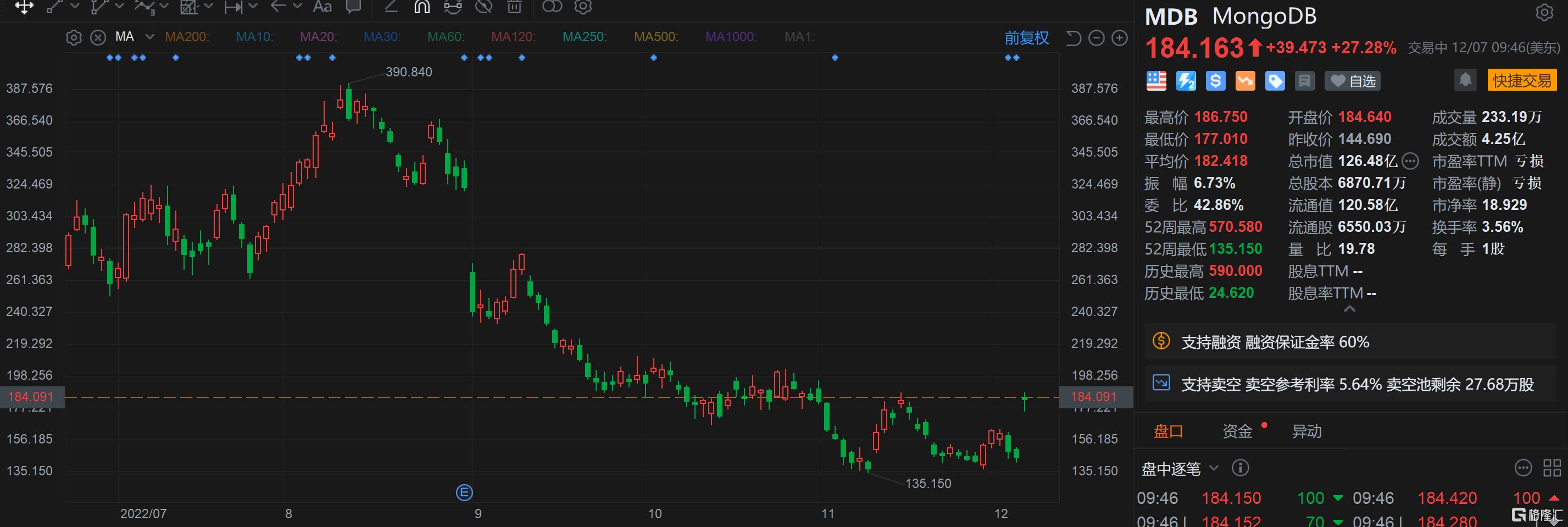The height and width of the screenshot is (527, 1568).
Task: Click the gray notes bookmark icon
Action: point(1305,81)
